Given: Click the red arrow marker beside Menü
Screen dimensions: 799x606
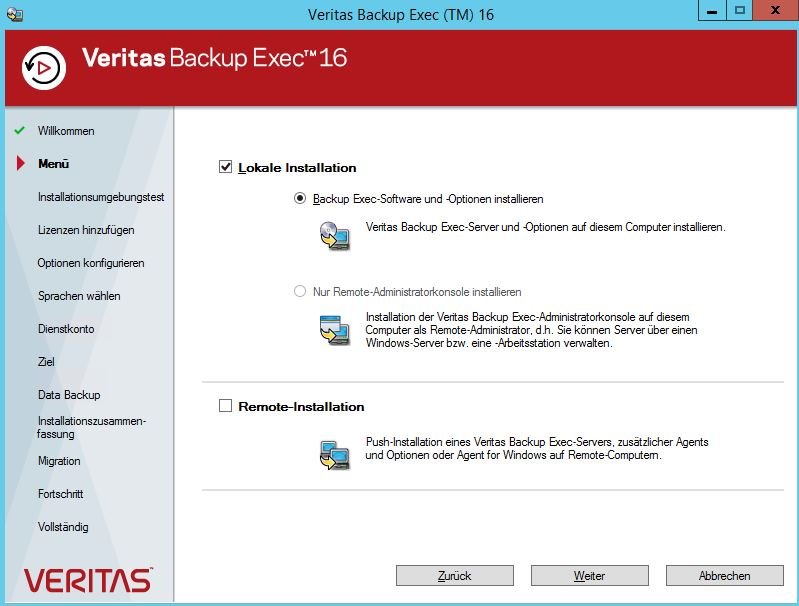Looking at the screenshot, I should pyautogui.click(x=20, y=164).
